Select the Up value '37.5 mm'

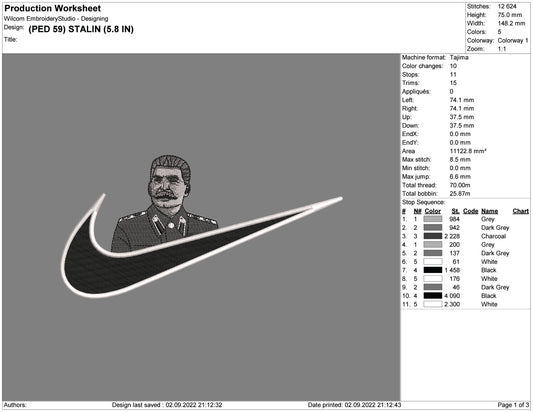coord(462,117)
